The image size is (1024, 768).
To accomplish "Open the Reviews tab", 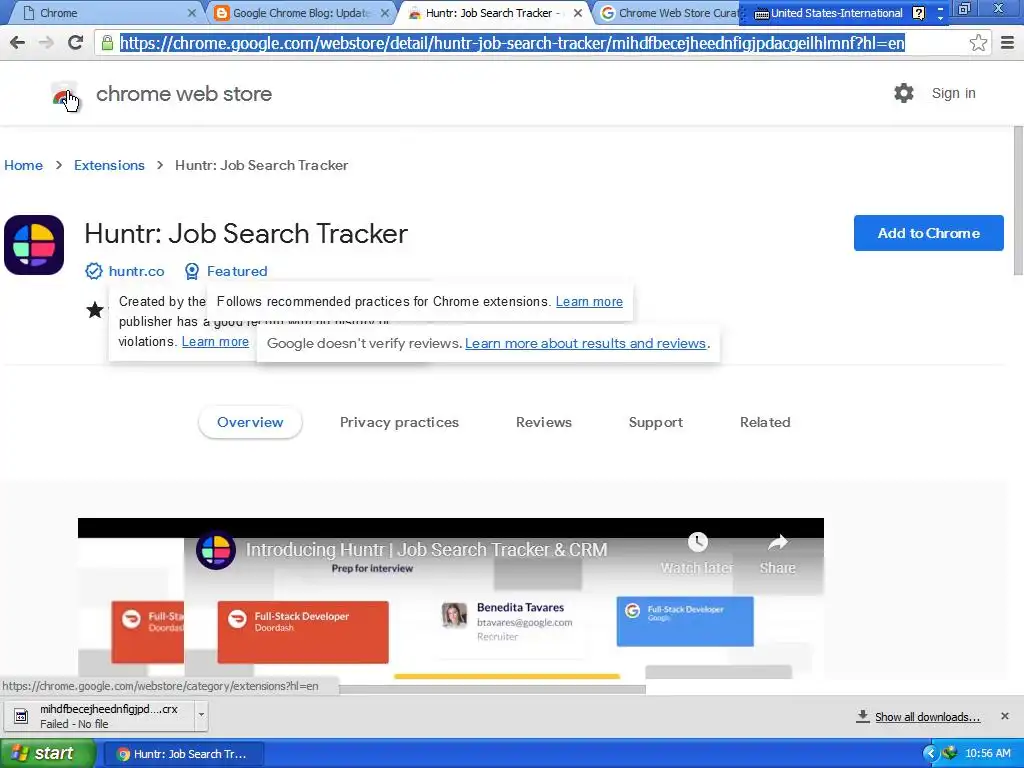I will 543,423.
